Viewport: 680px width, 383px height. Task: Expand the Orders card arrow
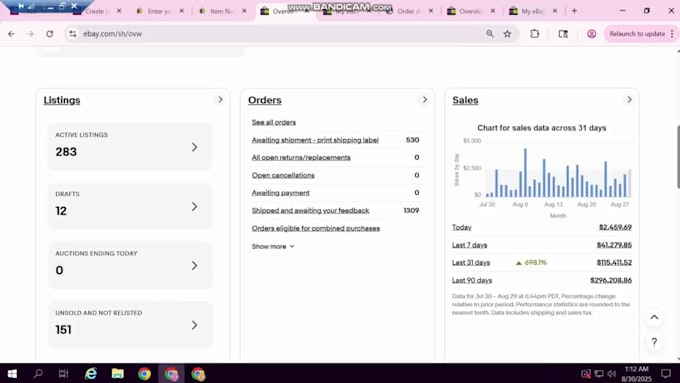pyautogui.click(x=425, y=100)
